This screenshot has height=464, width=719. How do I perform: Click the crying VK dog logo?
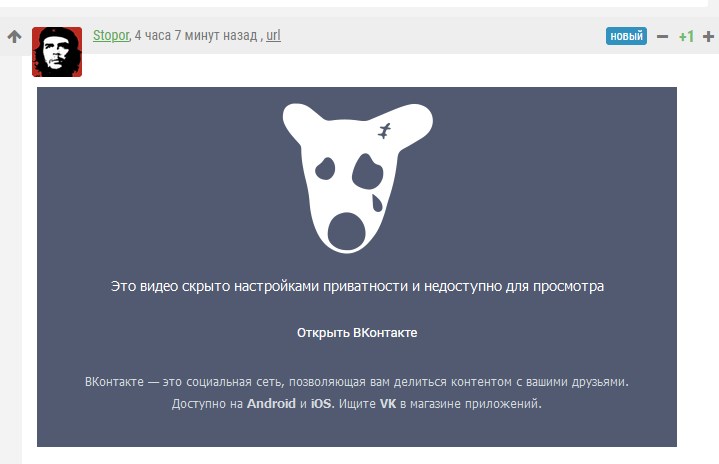coord(358,178)
